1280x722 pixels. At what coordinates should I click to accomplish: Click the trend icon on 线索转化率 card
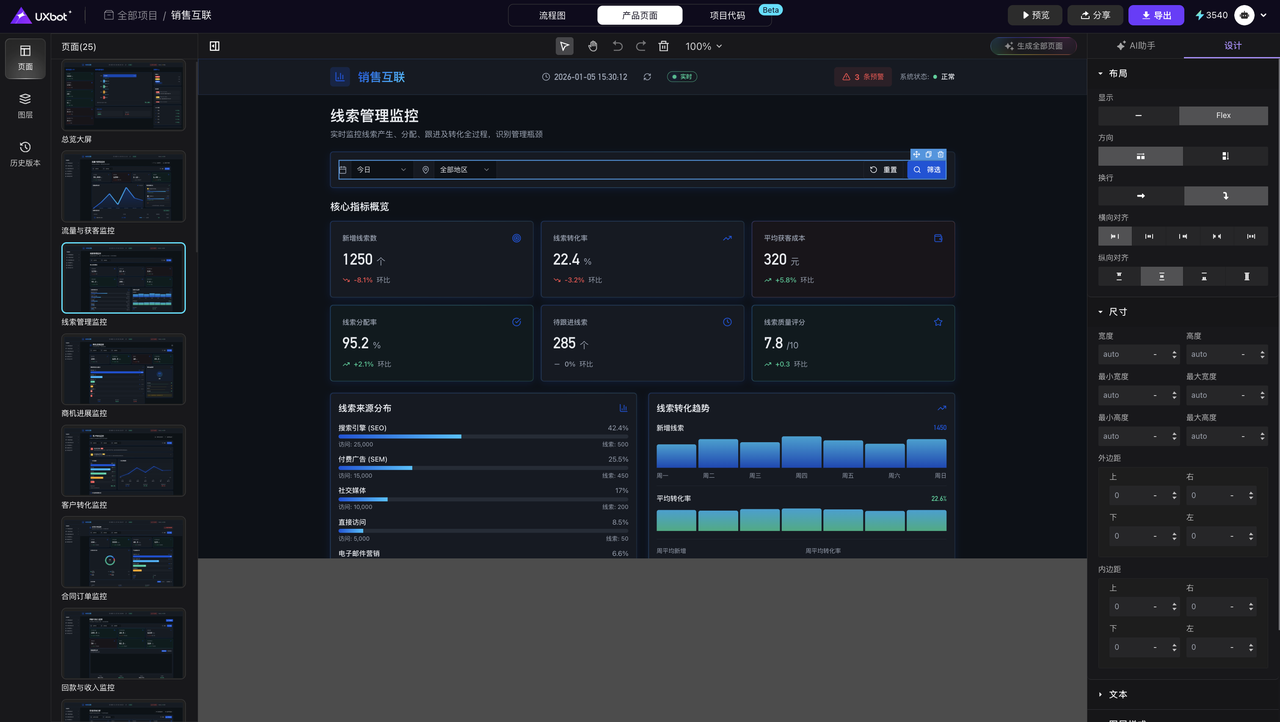[727, 238]
